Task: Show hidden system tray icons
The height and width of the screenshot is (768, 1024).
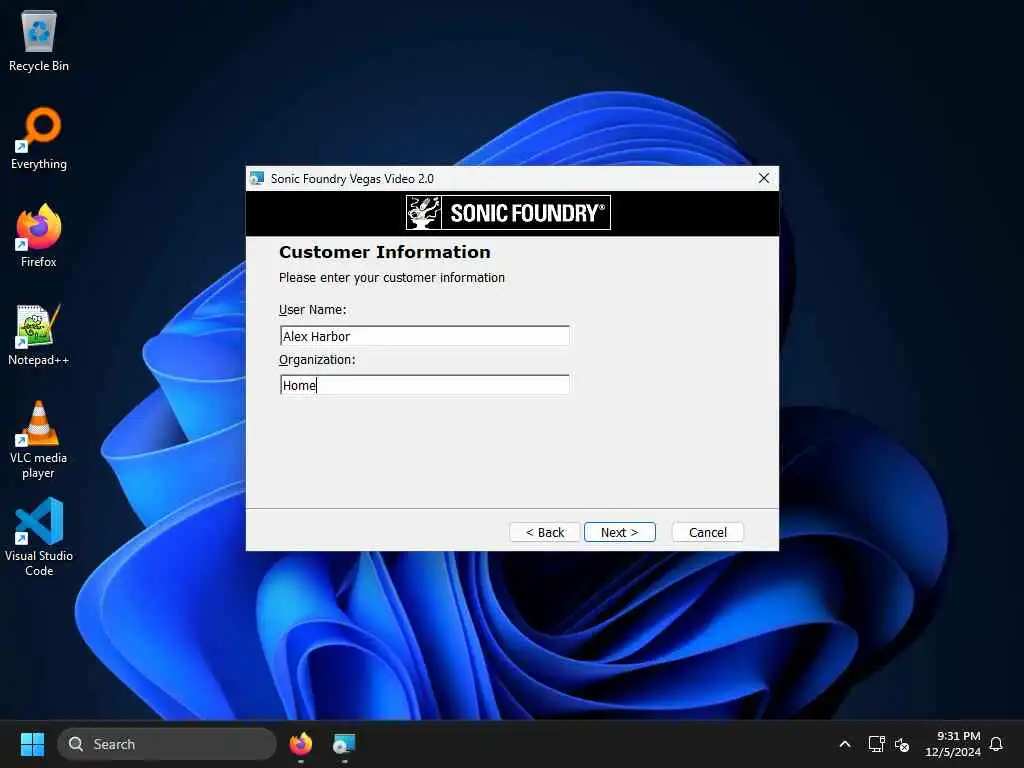Action: tap(844, 744)
